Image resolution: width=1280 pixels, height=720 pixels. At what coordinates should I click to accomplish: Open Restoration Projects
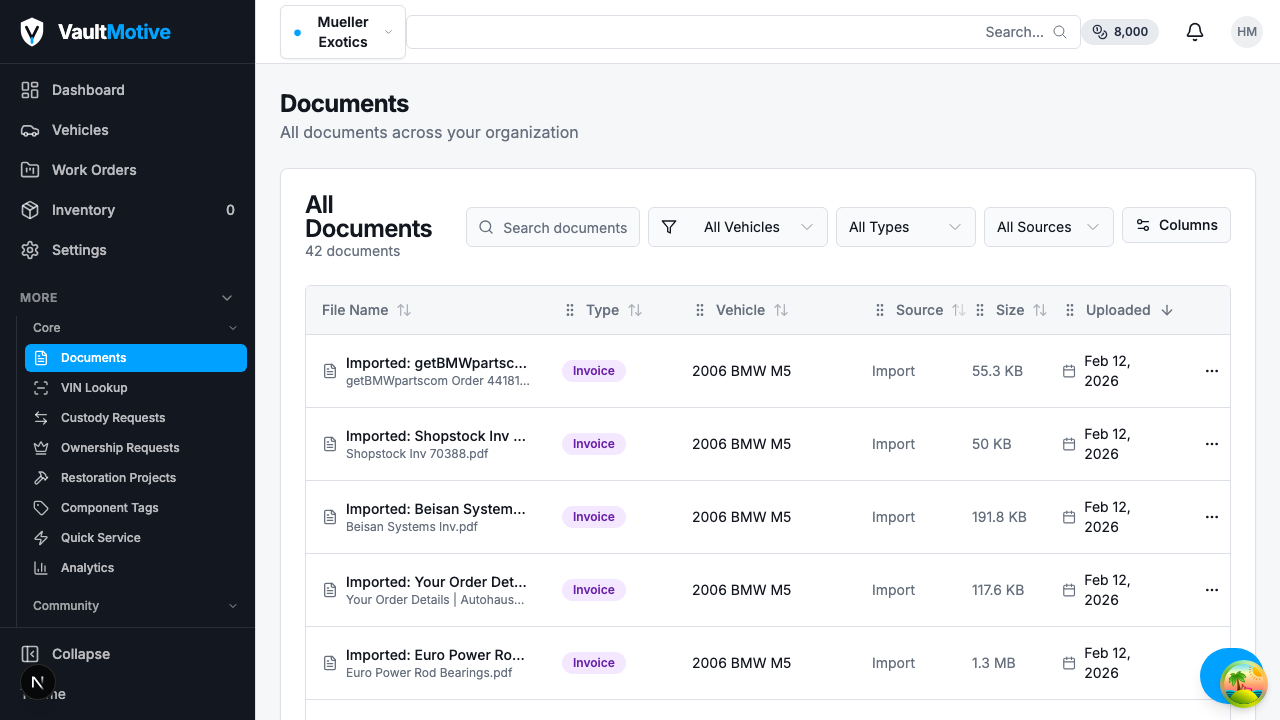(x=136, y=478)
